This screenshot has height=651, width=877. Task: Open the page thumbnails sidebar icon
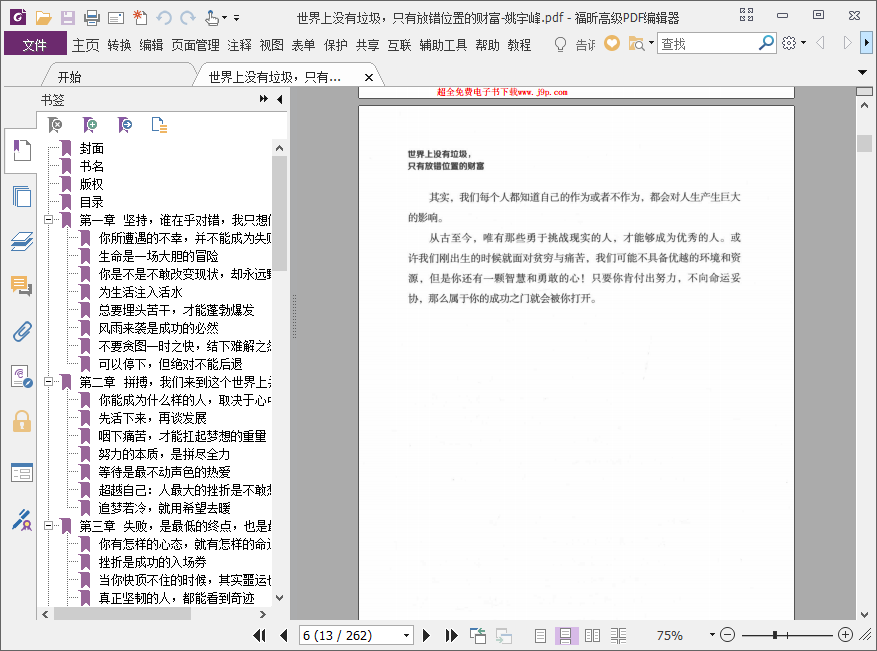point(22,196)
